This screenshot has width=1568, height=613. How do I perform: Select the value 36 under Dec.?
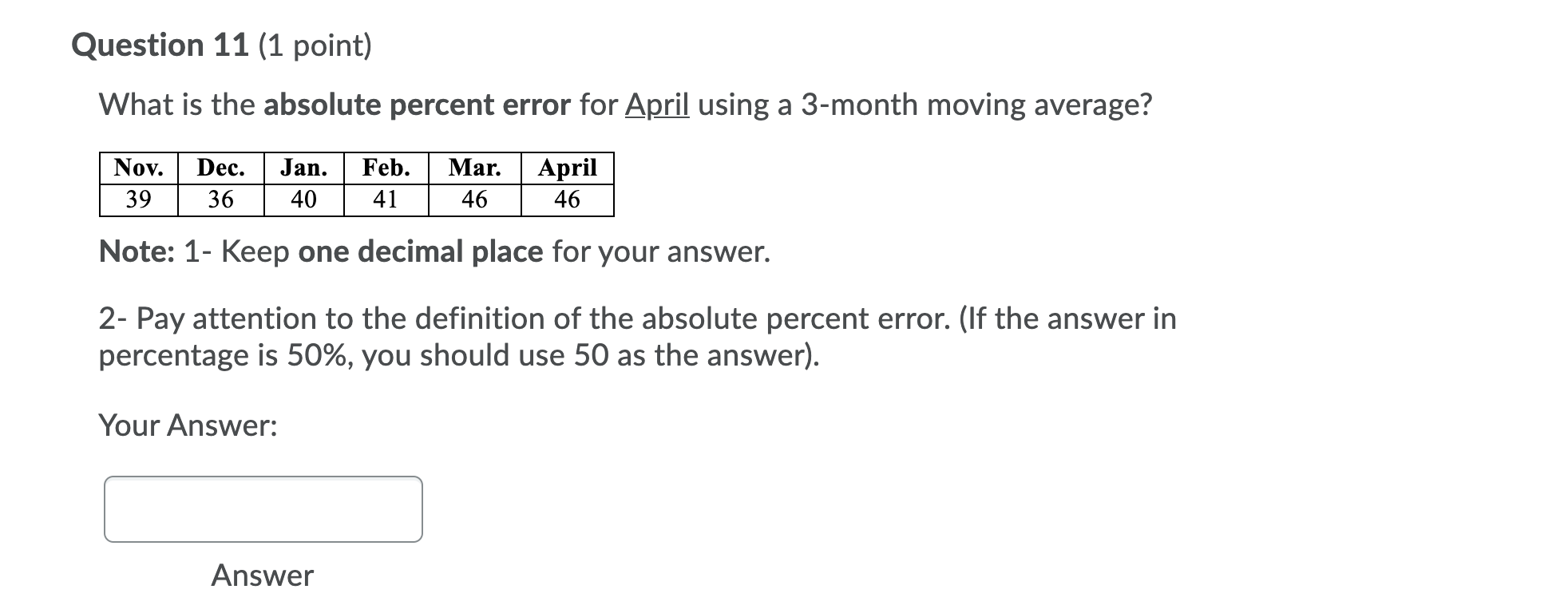[220, 198]
